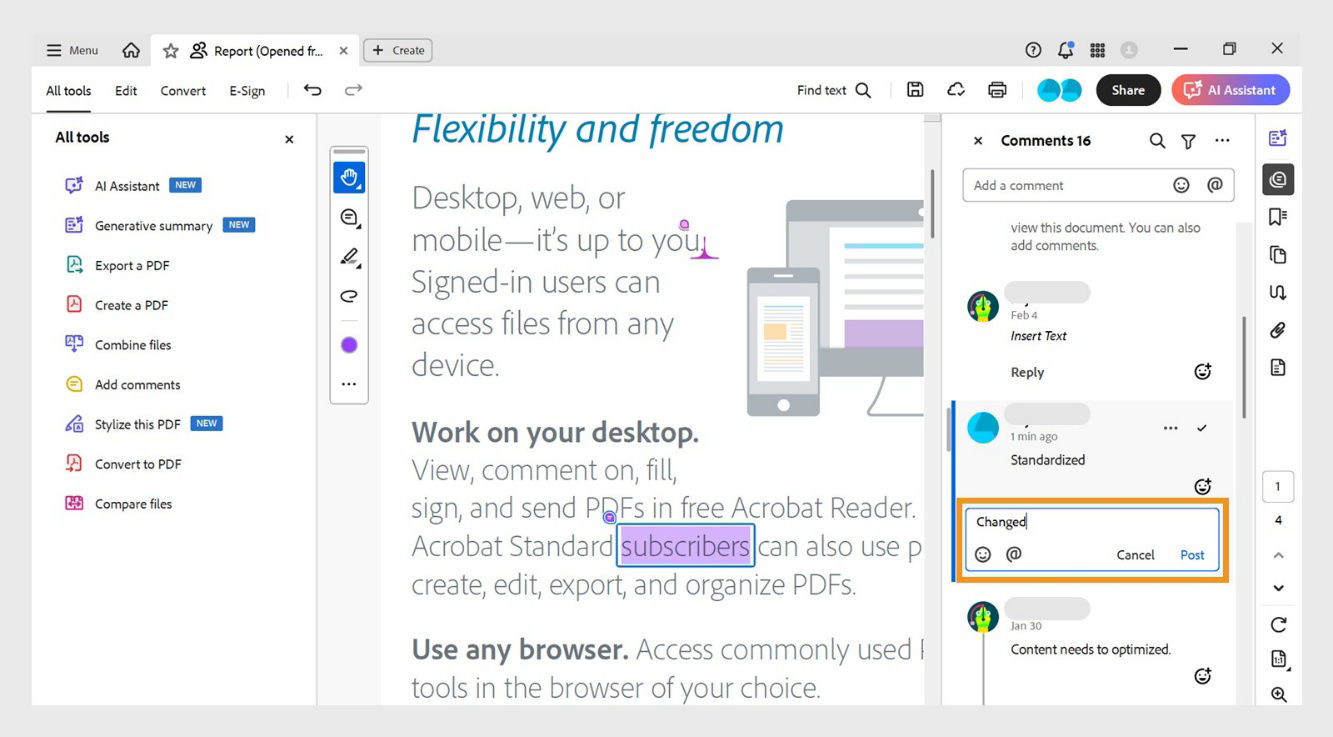This screenshot has width=1333, height=737.
Task: Open the notifications bell icon
Action: [x=1066, y=49]
